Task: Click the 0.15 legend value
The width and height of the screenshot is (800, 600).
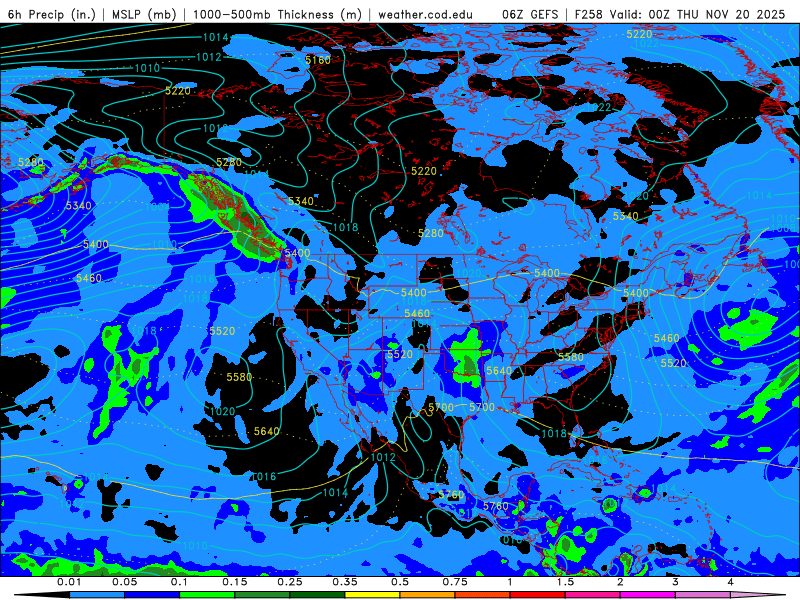Action: [235, 582]
